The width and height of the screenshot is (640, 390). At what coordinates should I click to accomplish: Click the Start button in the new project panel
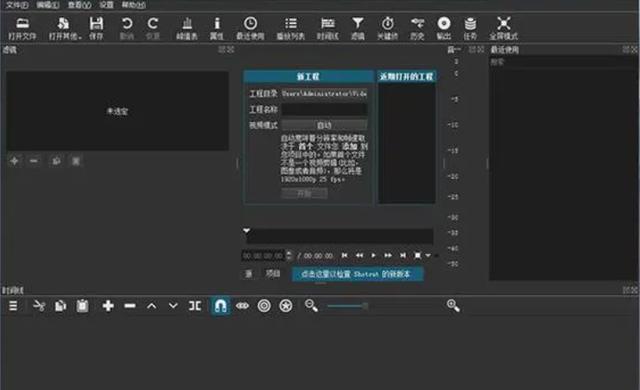pos(304,193)
